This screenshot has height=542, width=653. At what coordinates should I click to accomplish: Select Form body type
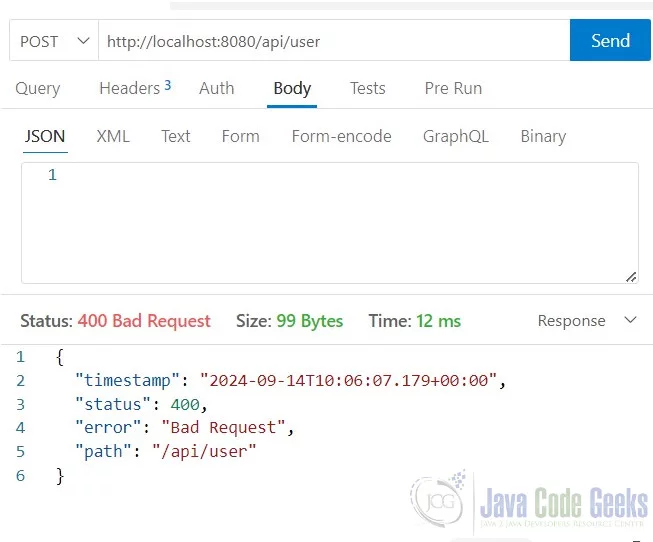240,136
